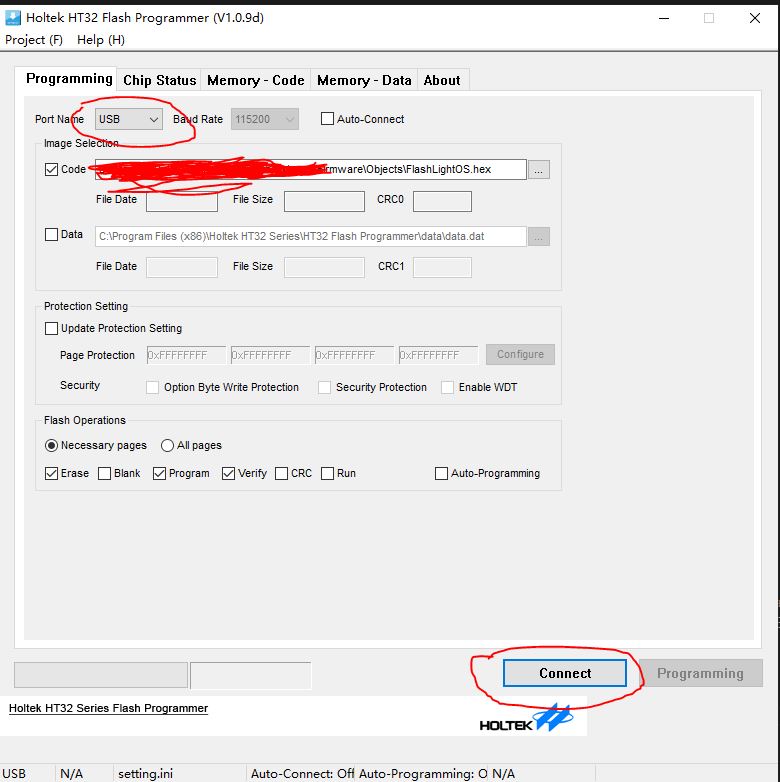Select the All pages radio button
The image size is (780, 782).
click(167, 445)
